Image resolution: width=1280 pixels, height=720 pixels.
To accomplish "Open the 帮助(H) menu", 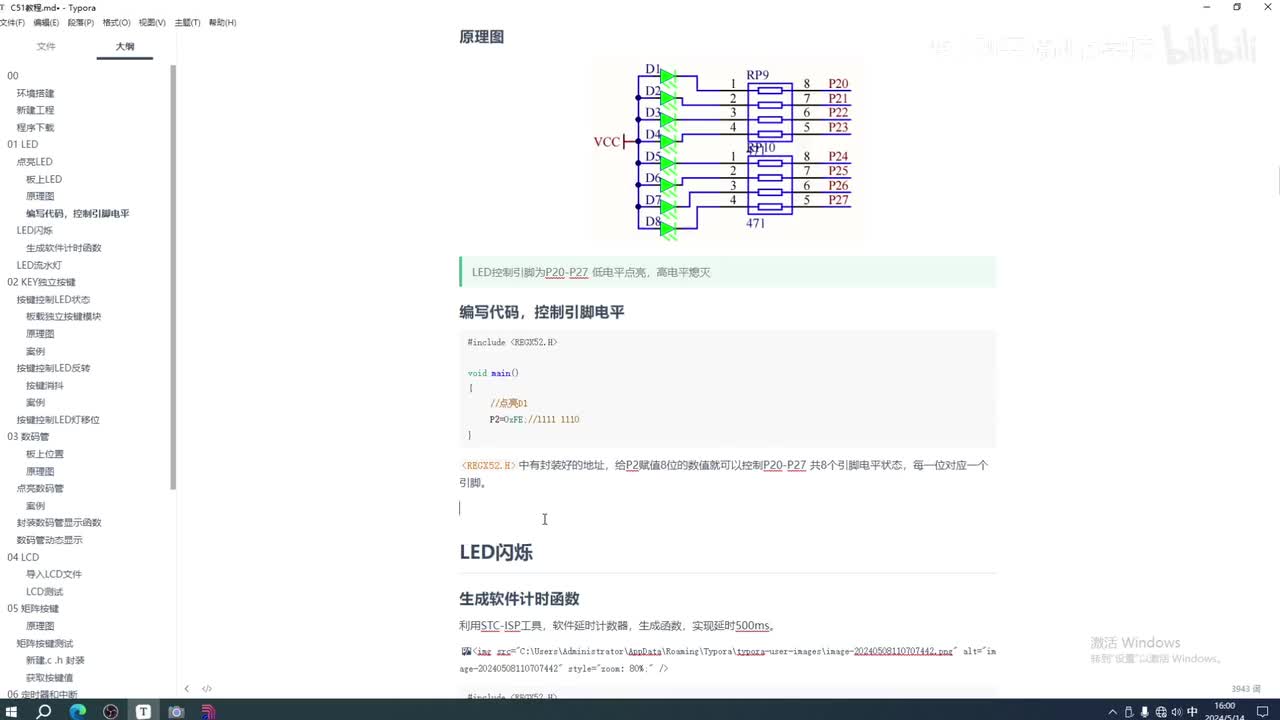I will pos(222,22).
